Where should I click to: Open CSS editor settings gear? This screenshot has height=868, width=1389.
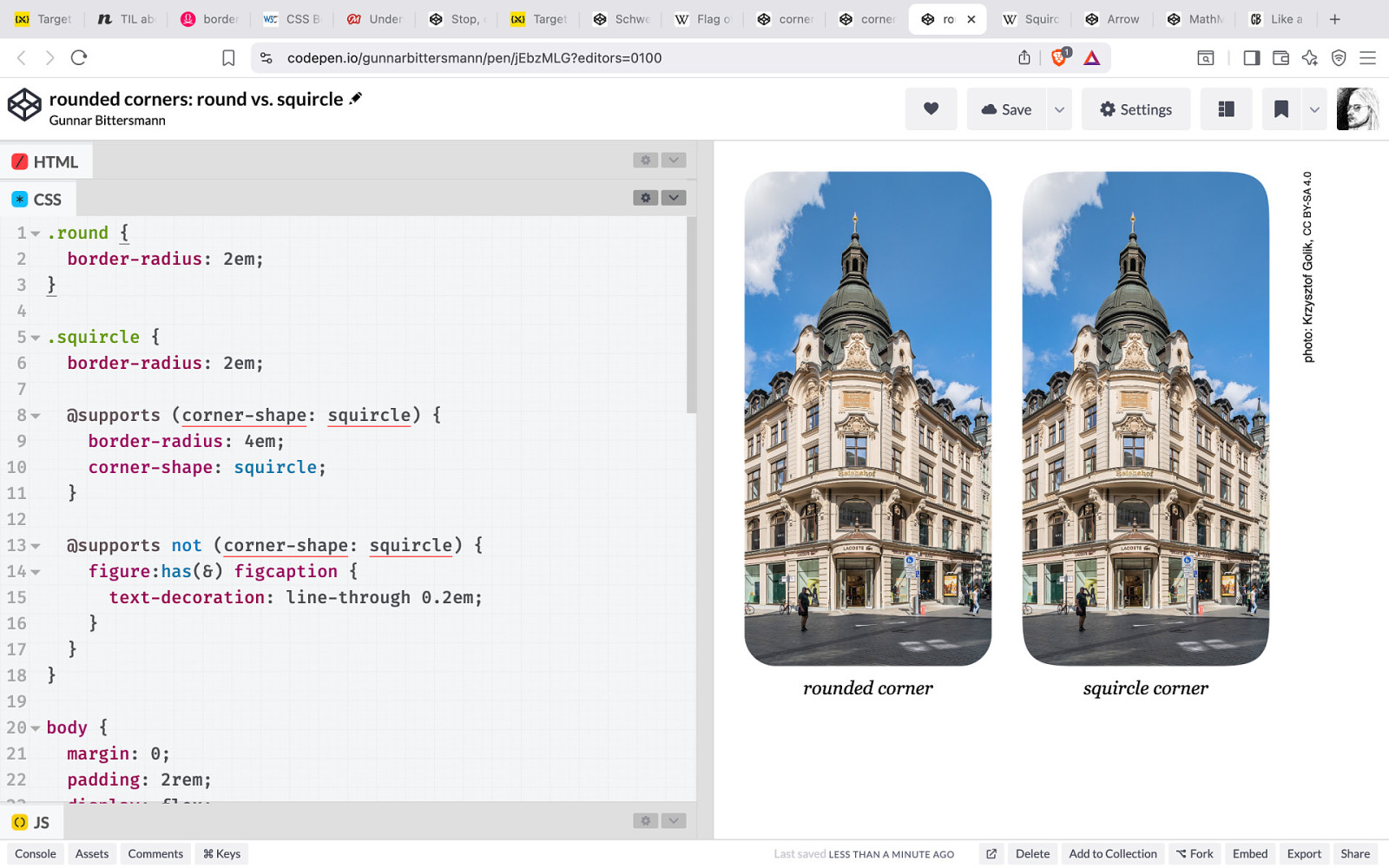coord(645,198)
